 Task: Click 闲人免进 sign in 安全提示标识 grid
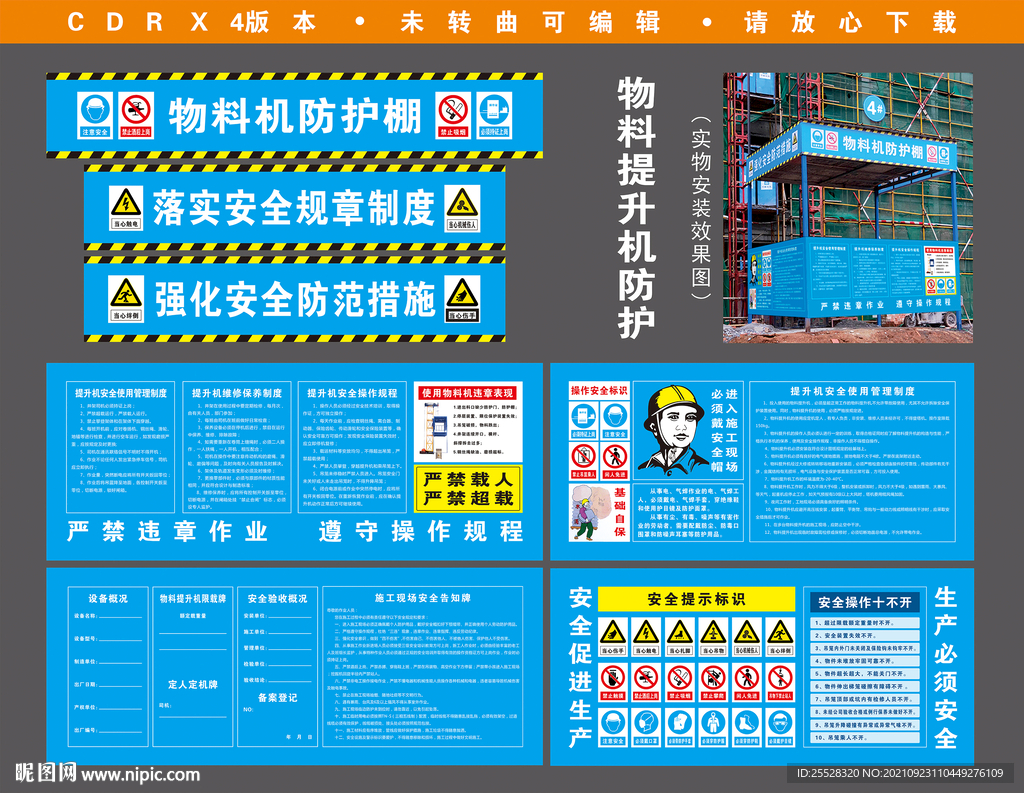(x=746, y=682)
